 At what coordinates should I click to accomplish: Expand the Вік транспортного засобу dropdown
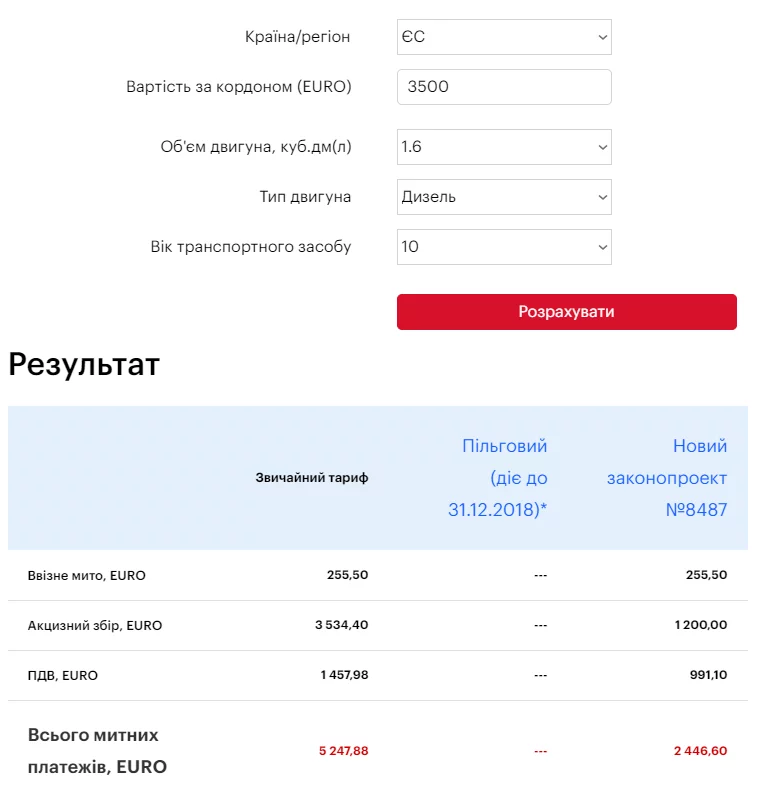pyautogui.click(x=503, y=247)
